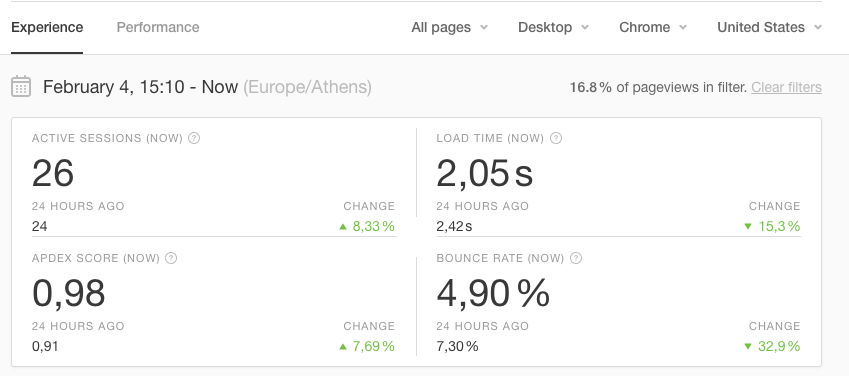Image resolution: width=849 pixels, height=376 pixels.
Task: Click the green down arrow by 15,3 %
Action: coord(748,226)
